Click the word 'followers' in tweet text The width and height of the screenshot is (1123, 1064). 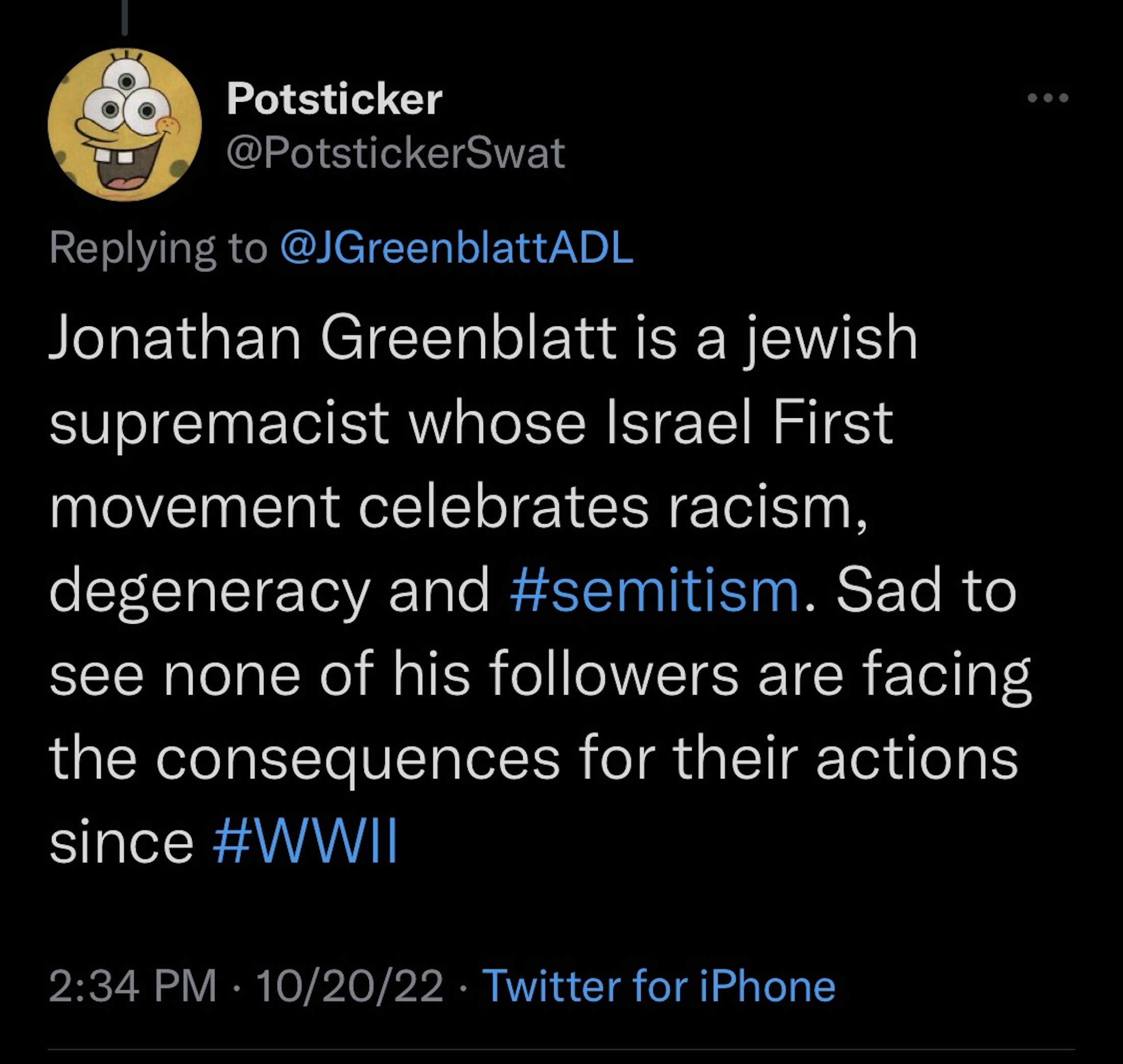[613, 675]
